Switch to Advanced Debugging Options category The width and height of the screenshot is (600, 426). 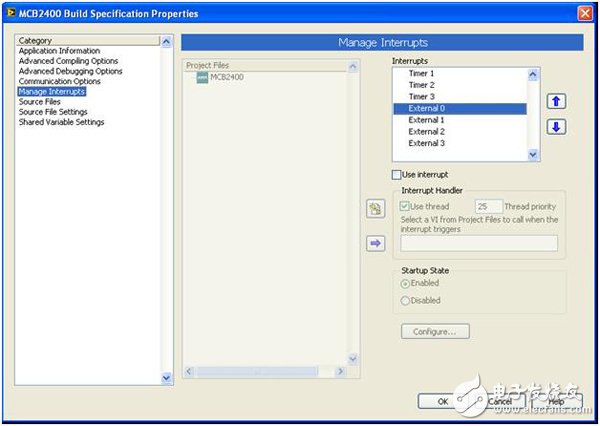pos(70,71)
